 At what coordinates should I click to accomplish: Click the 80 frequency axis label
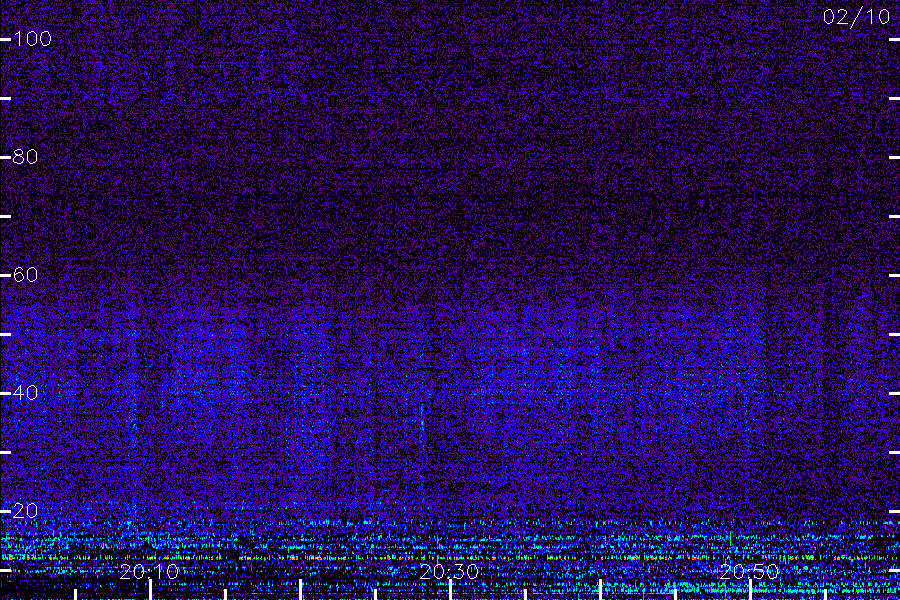(25, 157)
